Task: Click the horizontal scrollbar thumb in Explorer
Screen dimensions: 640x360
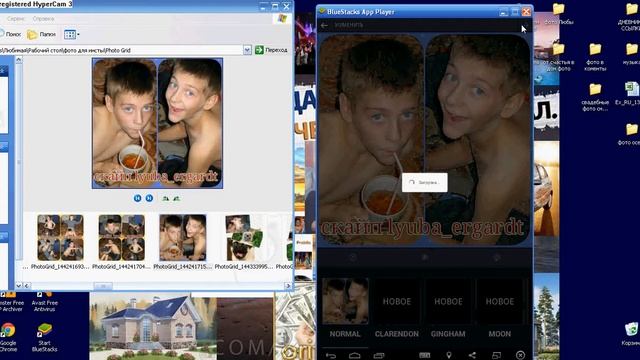Action: pos(103,286)
